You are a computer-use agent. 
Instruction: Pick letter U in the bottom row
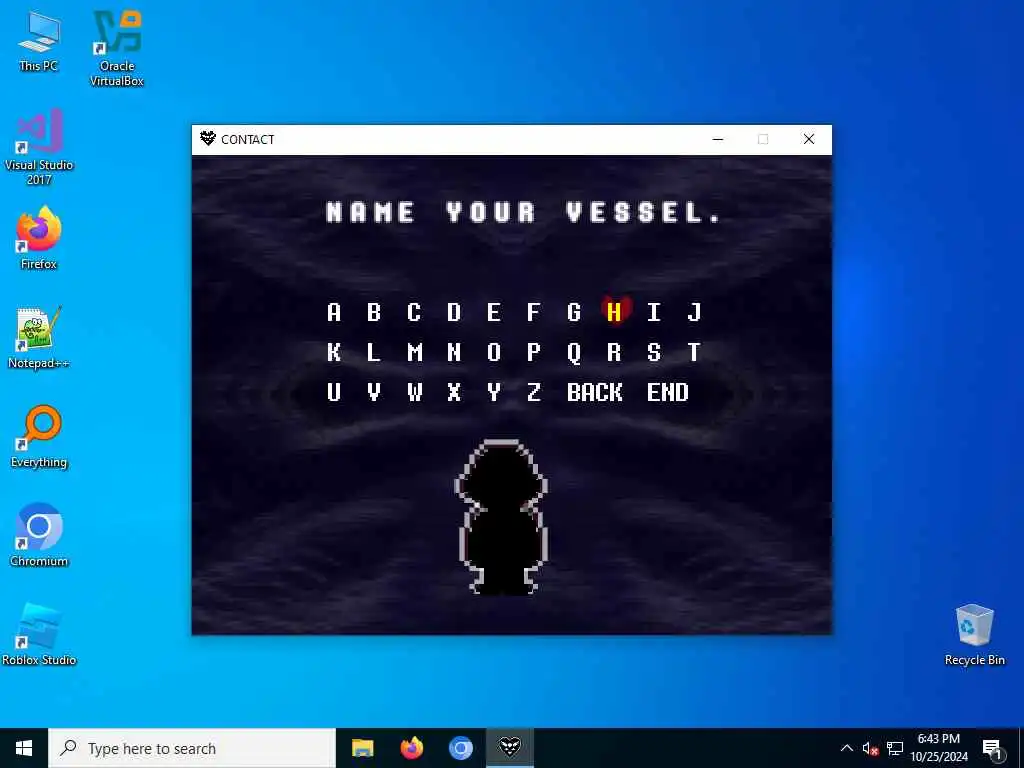[334, 392]
